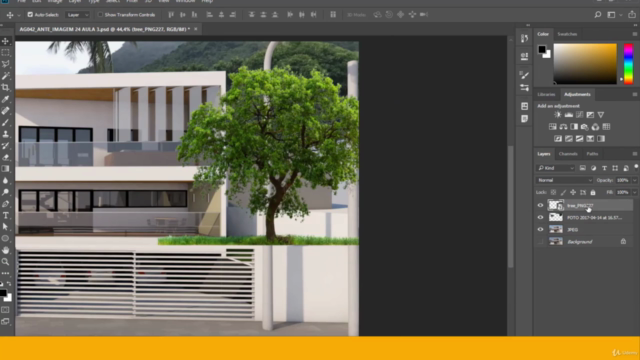Open the Search magnifier icon
Screen dimensions: 640x360
(598, 15)
